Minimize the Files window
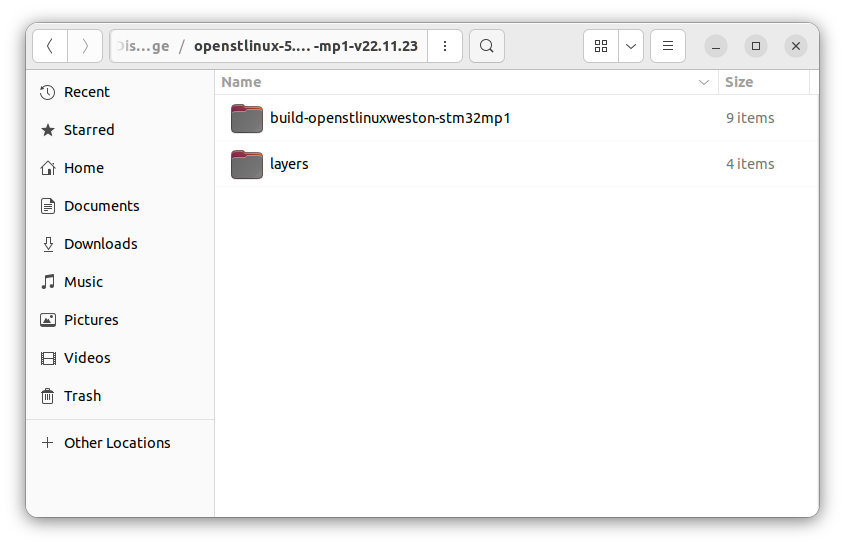845x546 pixels. click(716, 46)
